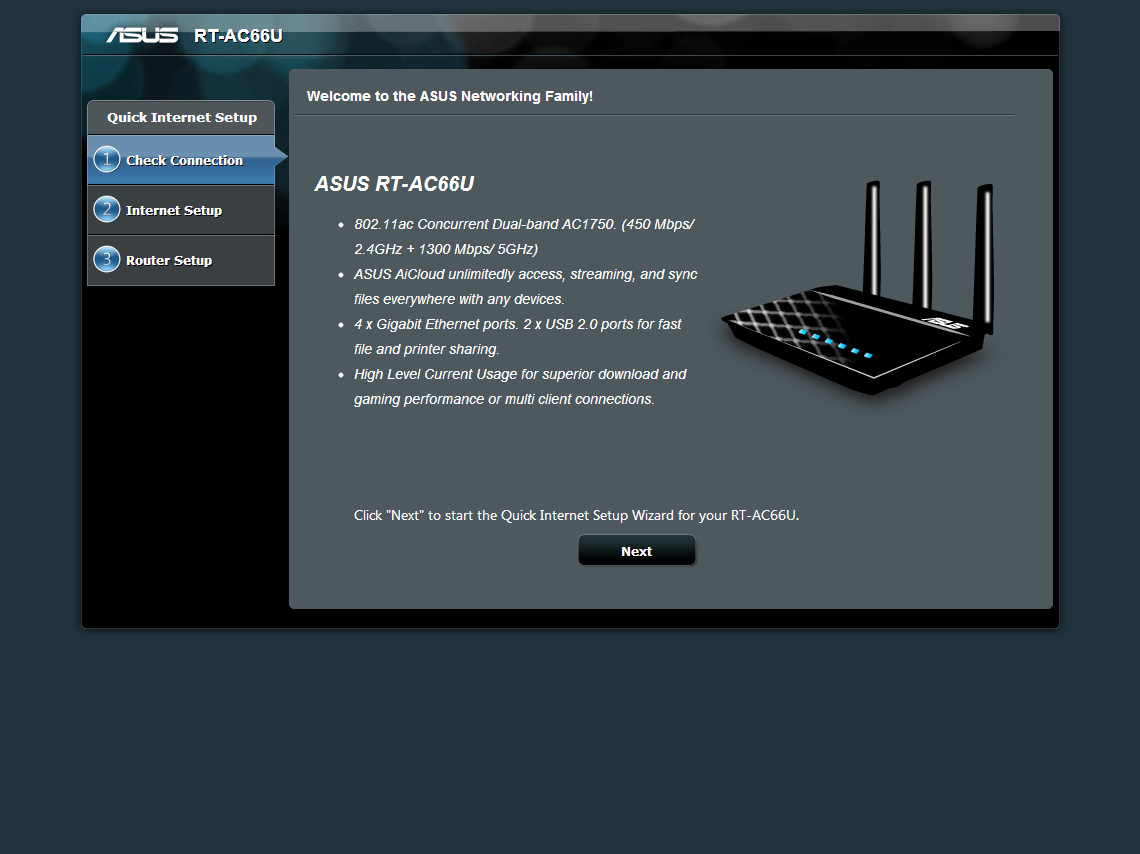Select the Check Connection step

[183, 159]
